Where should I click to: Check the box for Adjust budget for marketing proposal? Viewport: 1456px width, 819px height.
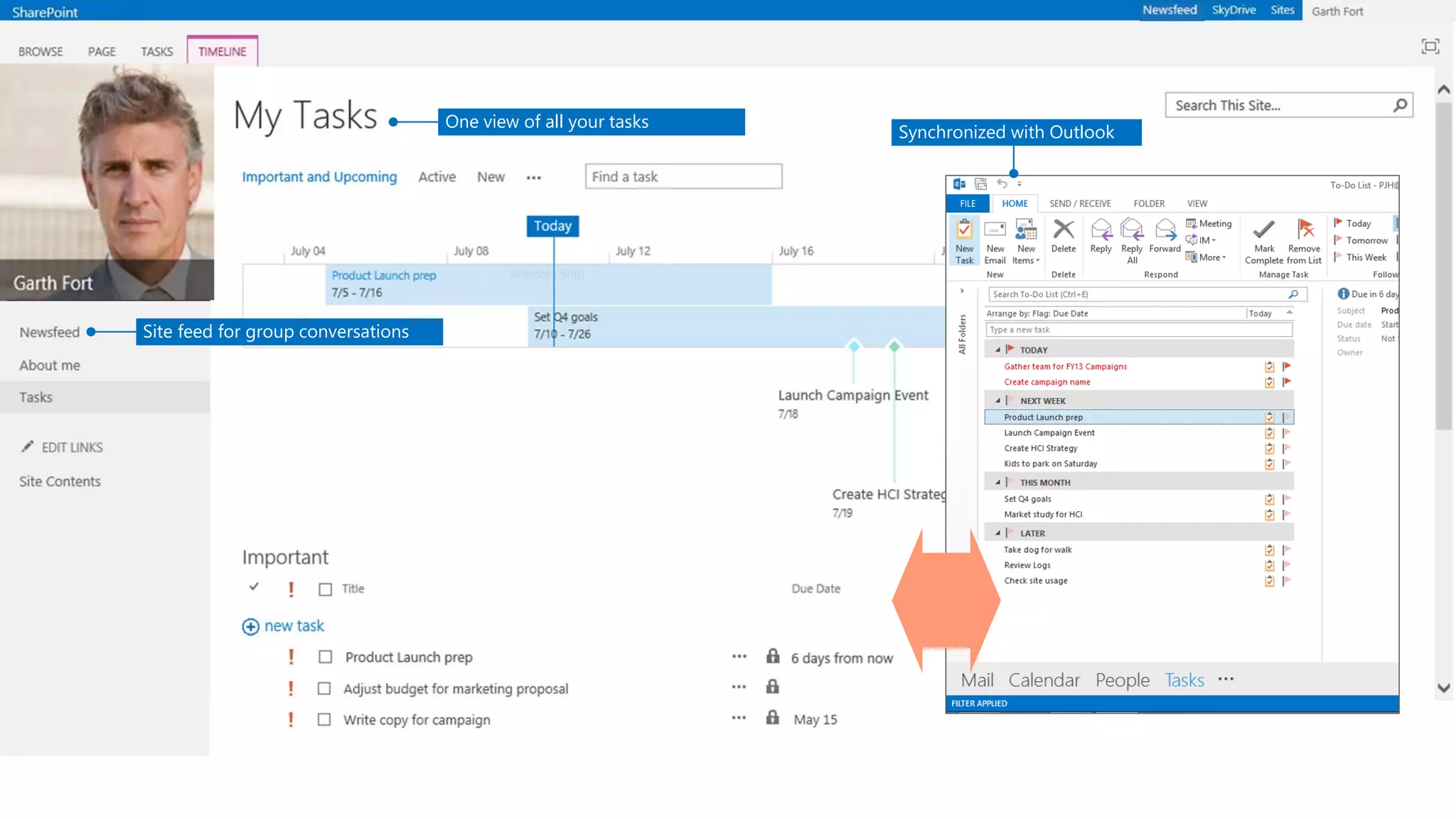pos(324,688)
